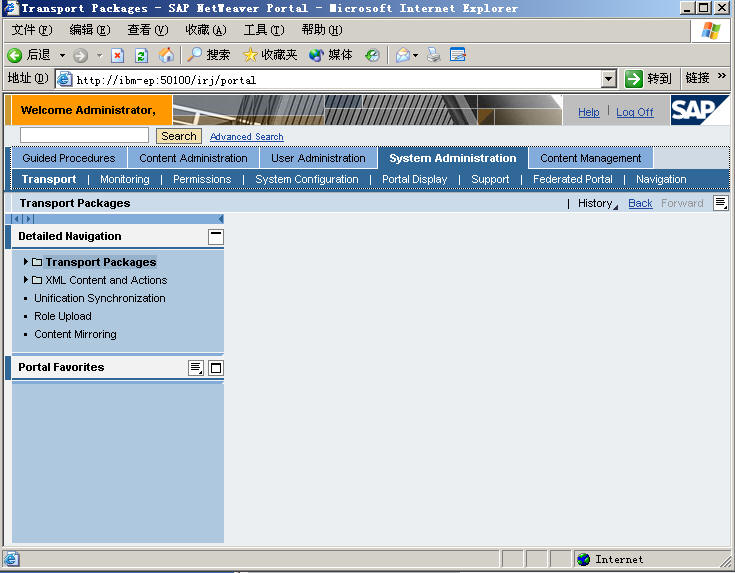Viewport: 735px width, 573px height.
Task: Select the Transport sub-tab
Action: [x=49, y=179]
